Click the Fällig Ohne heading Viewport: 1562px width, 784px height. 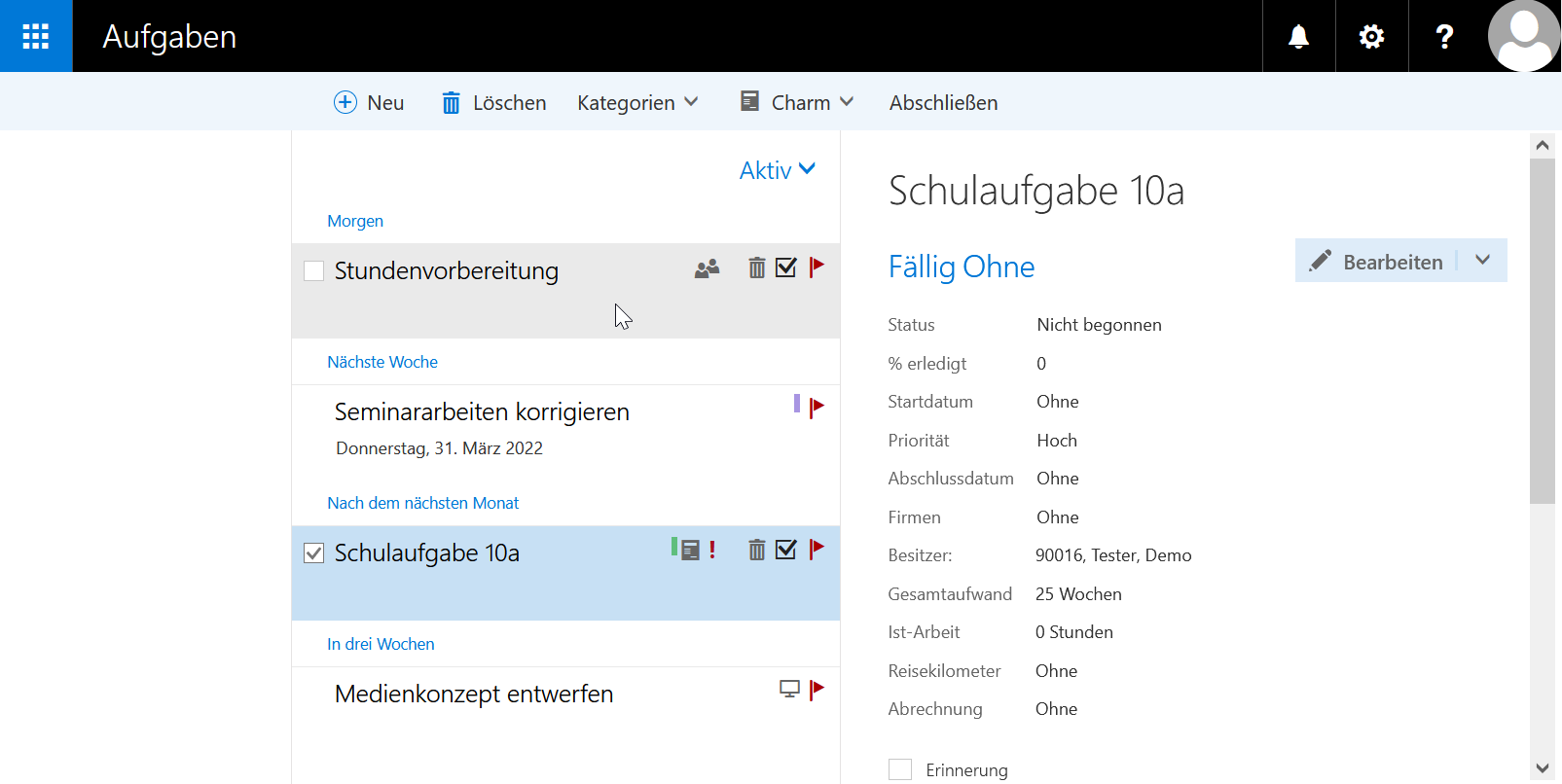(962, 267)
